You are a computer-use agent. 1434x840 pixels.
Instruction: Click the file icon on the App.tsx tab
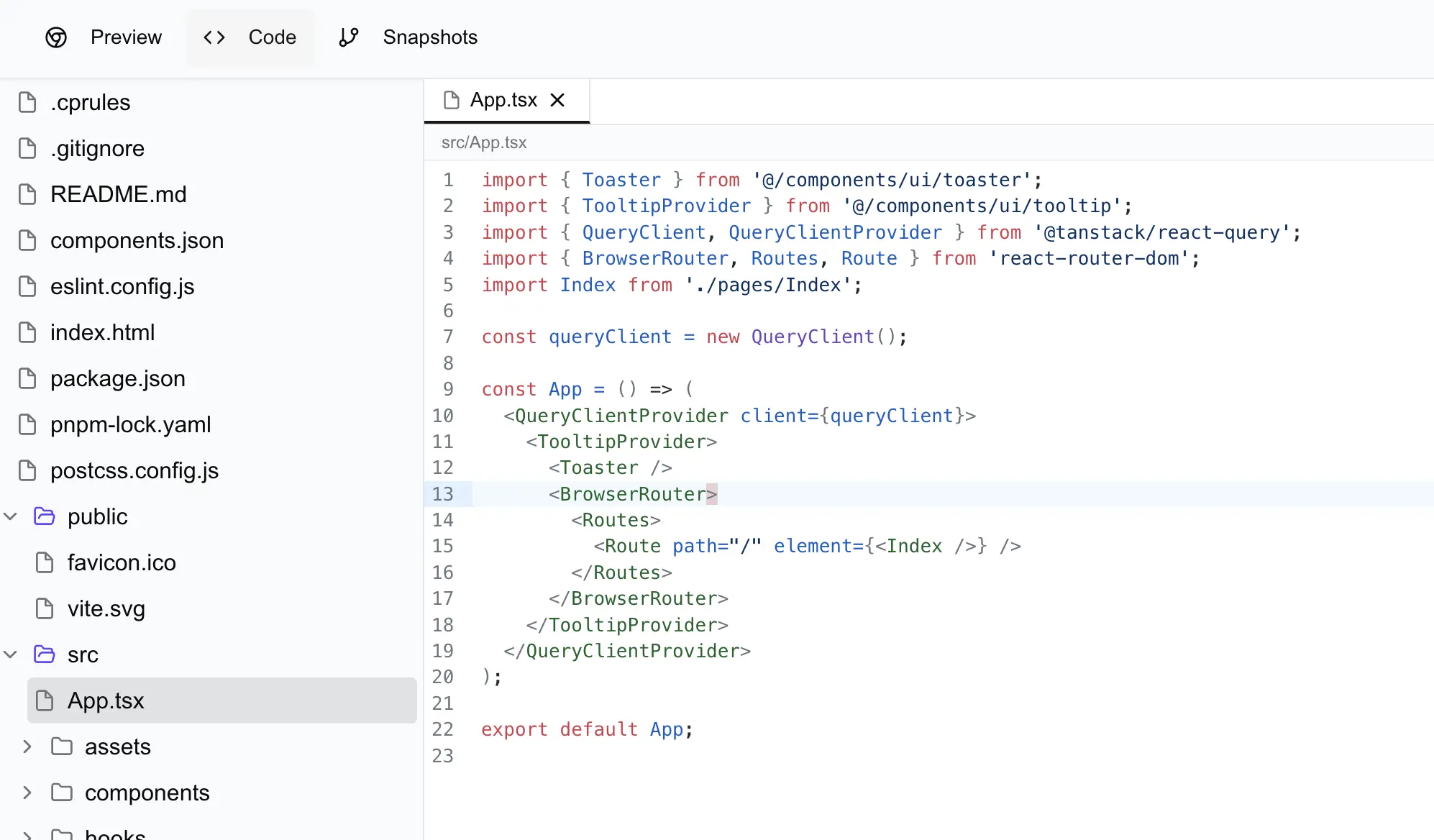point(452,99)
